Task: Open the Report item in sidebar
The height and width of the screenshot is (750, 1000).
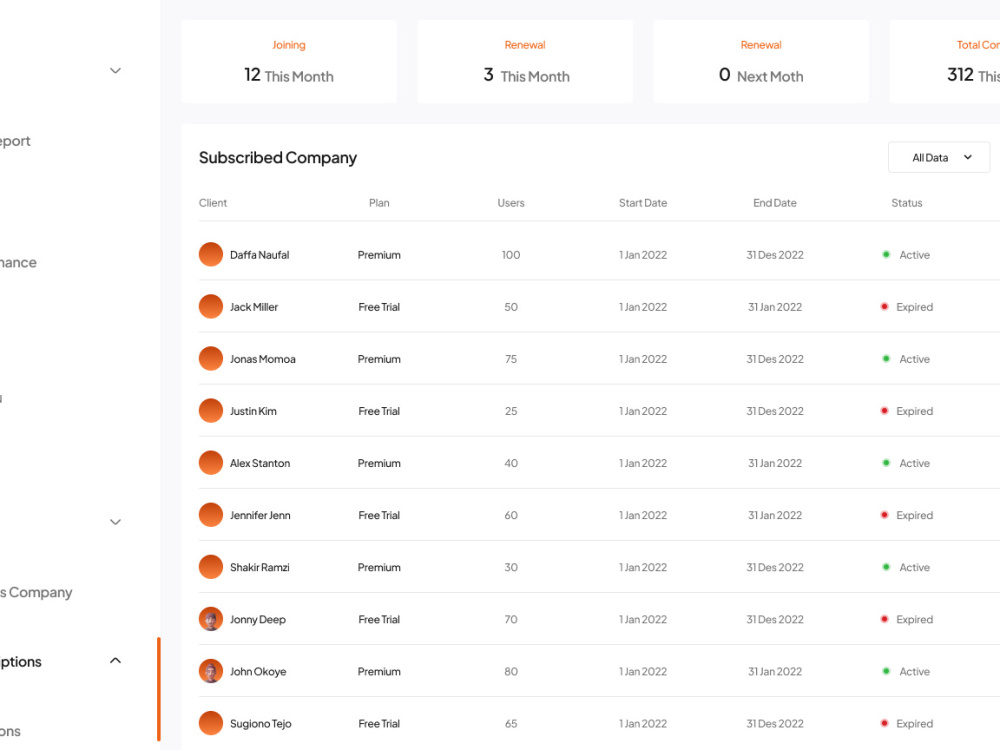Action: (15, 141)
